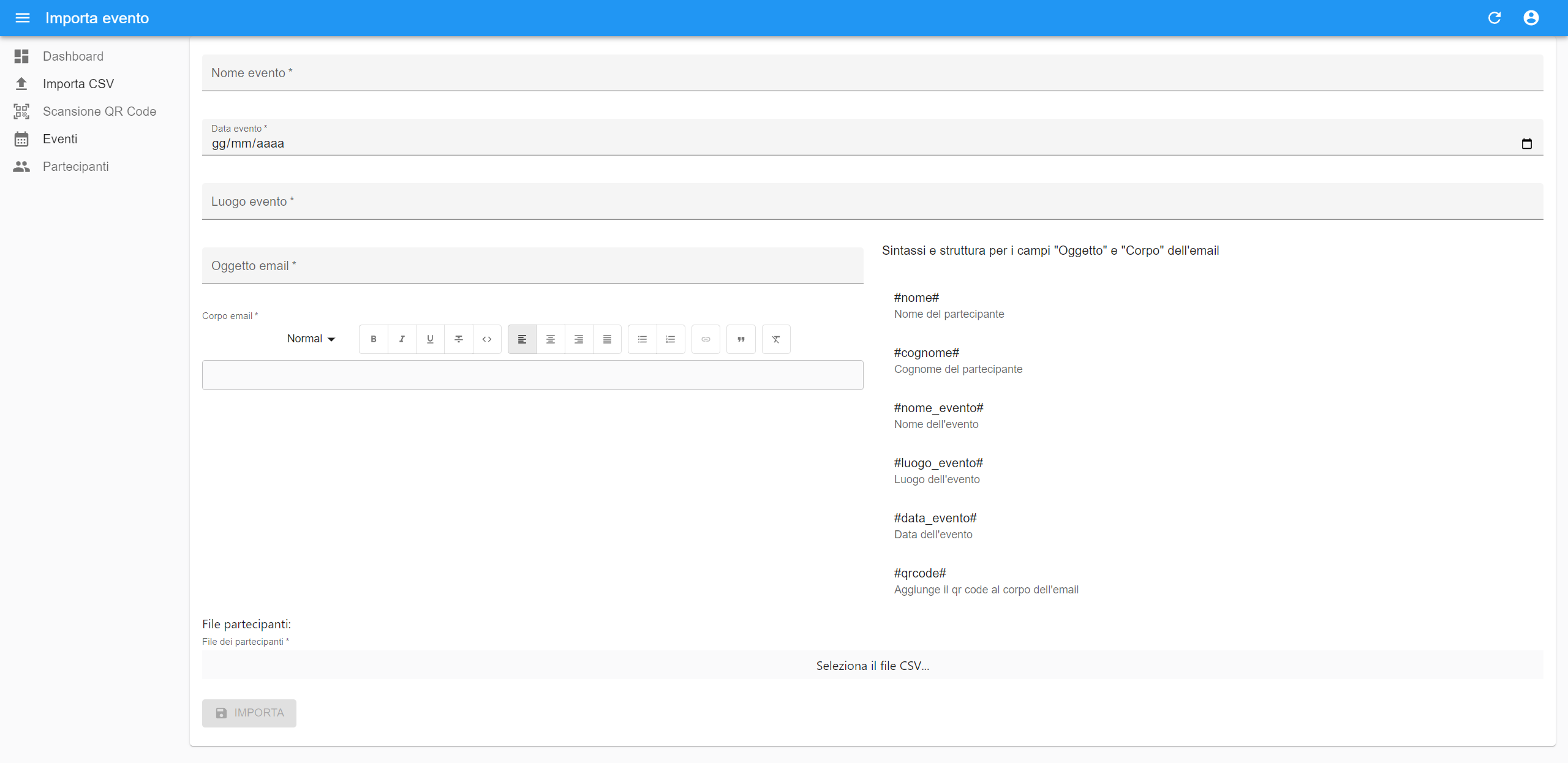
Task: Align email body text left
Action: point(522,339)
